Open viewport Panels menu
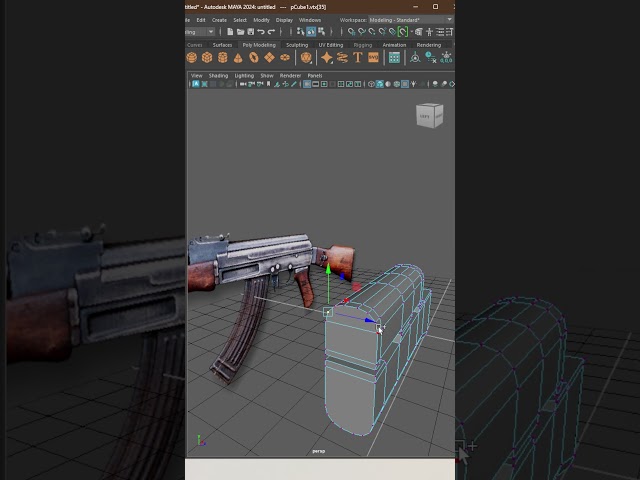The width and height of the screenshot is (640, 480). click(315, 76)
